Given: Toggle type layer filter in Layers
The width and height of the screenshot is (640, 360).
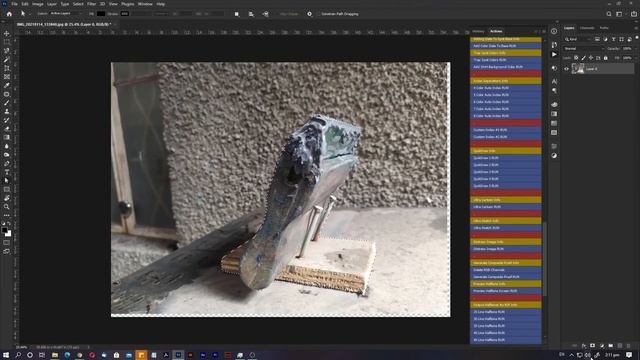Looking at the screenshot, I should 613,39.
